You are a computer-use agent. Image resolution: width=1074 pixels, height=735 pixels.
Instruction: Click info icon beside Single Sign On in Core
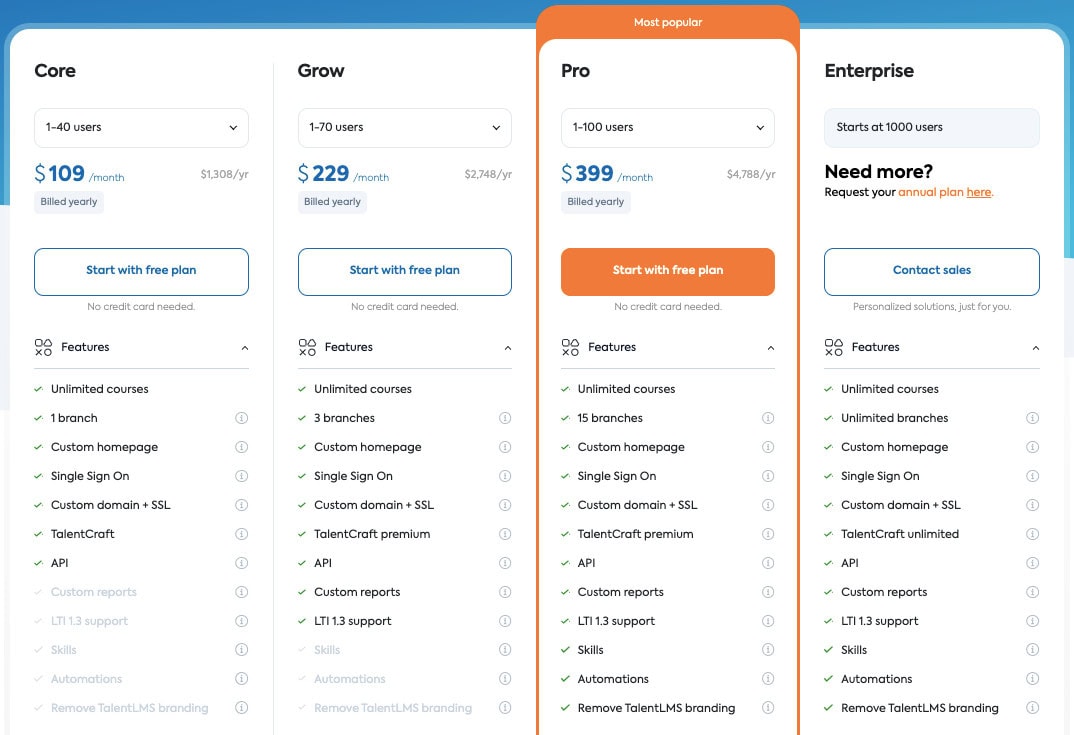click(241, 476)
